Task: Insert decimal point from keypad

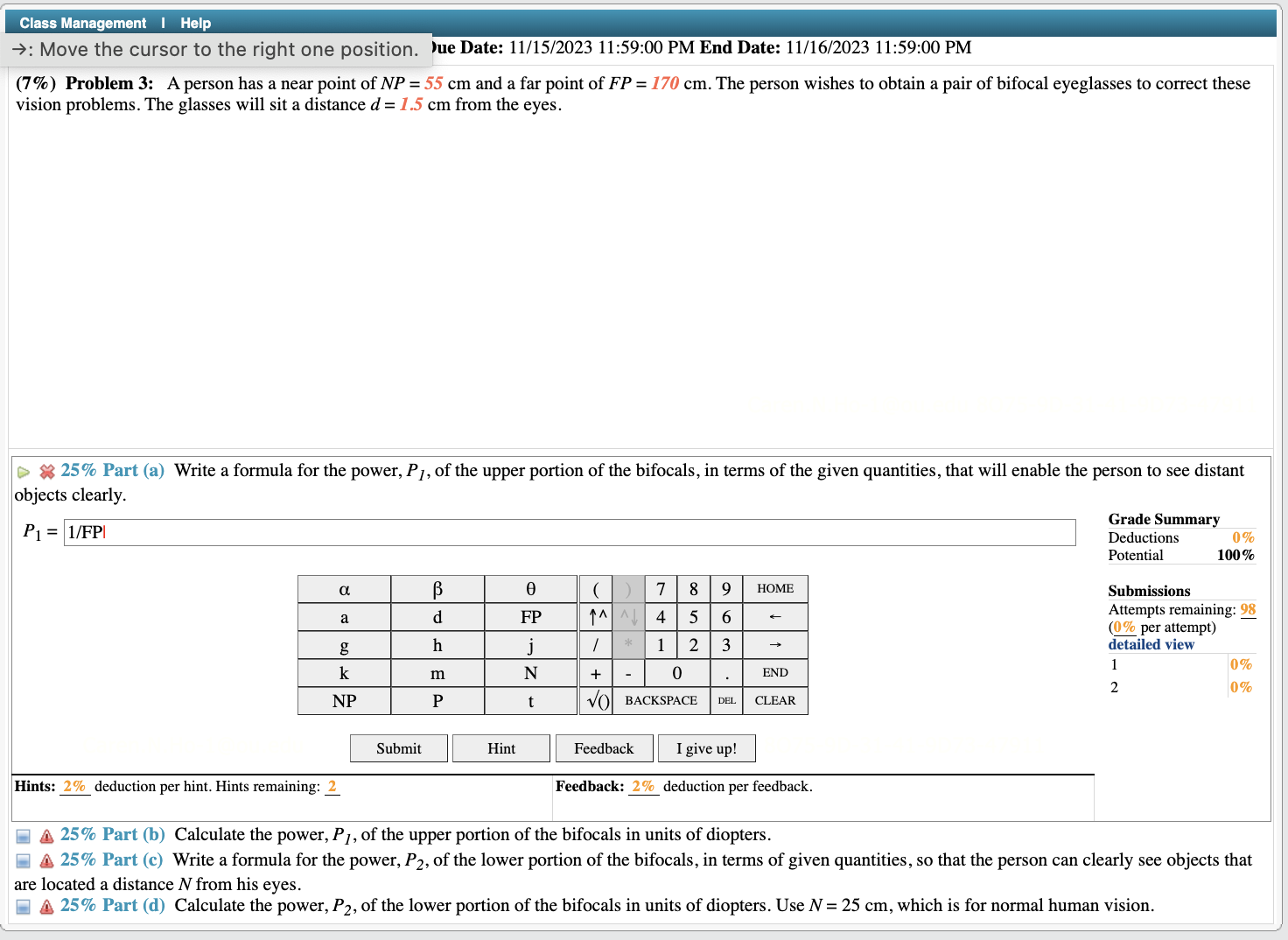Action: [x=726, y=673]
